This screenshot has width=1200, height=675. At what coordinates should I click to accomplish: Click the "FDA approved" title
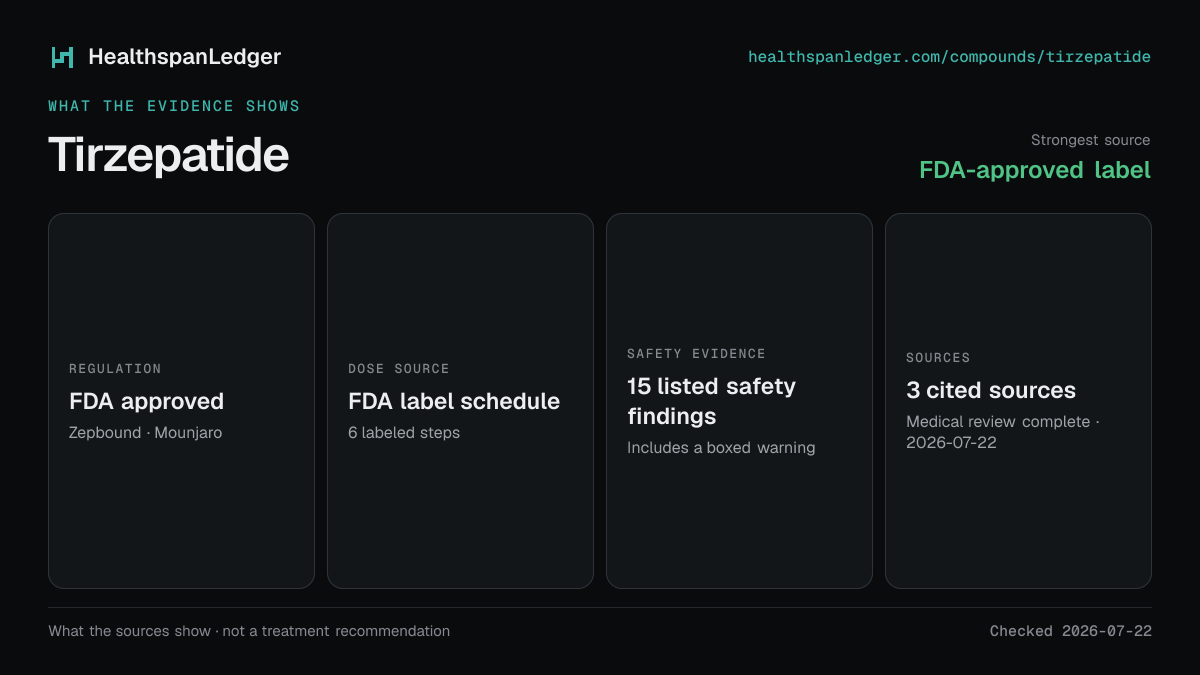coord(146,401)
